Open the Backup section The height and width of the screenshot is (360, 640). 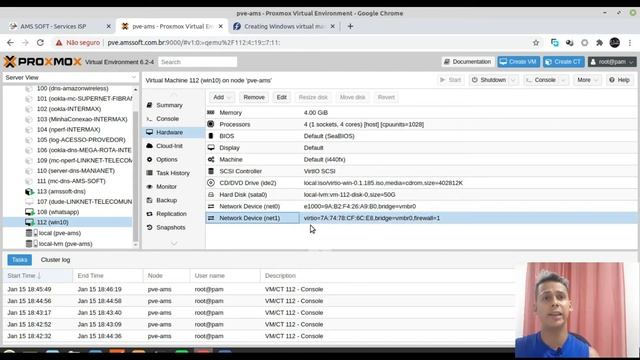[166, 200]
